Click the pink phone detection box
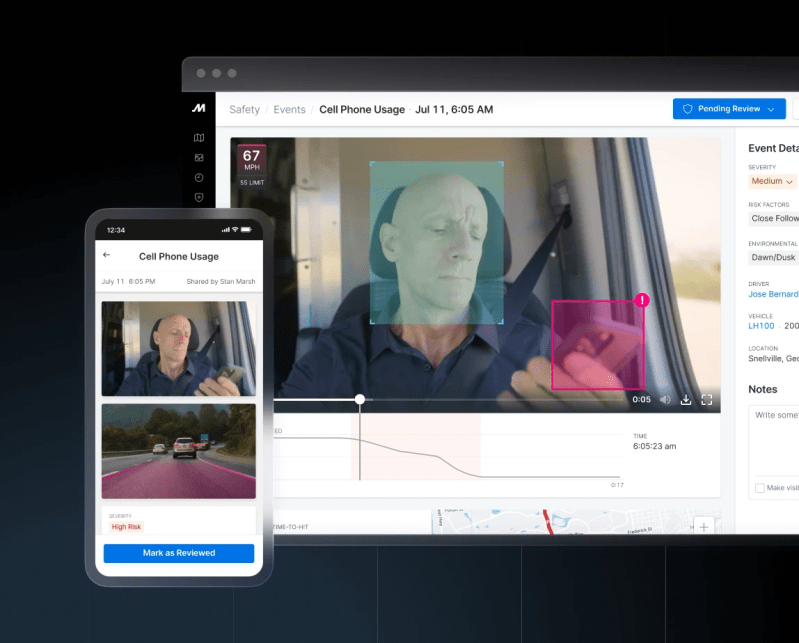The width and height of the screenshot is (799, 643). tap(598, 345)
